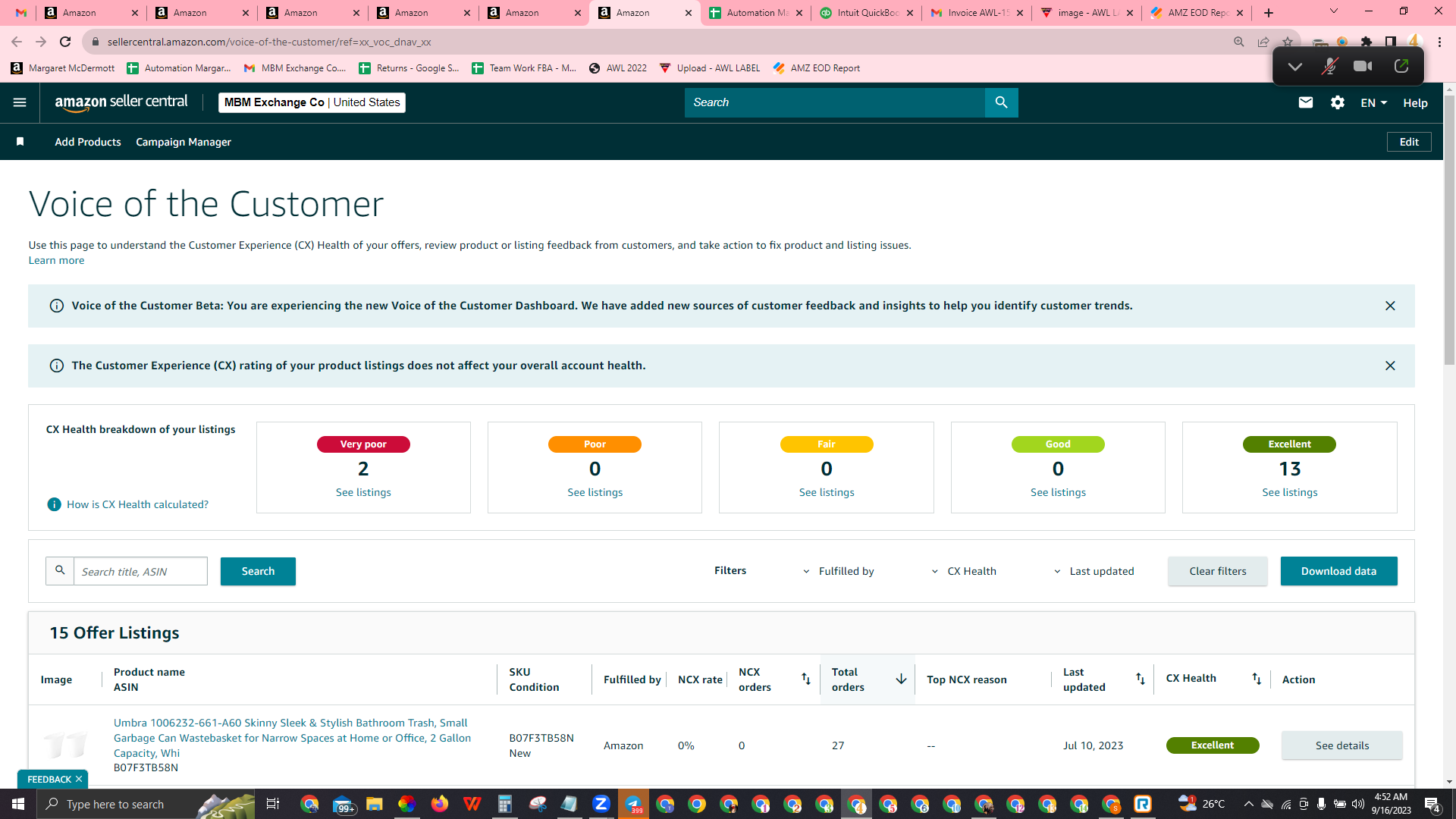Open the Chrome tab search chevron
This screenshot has width=1456, height=819.
click(1334, 11)
